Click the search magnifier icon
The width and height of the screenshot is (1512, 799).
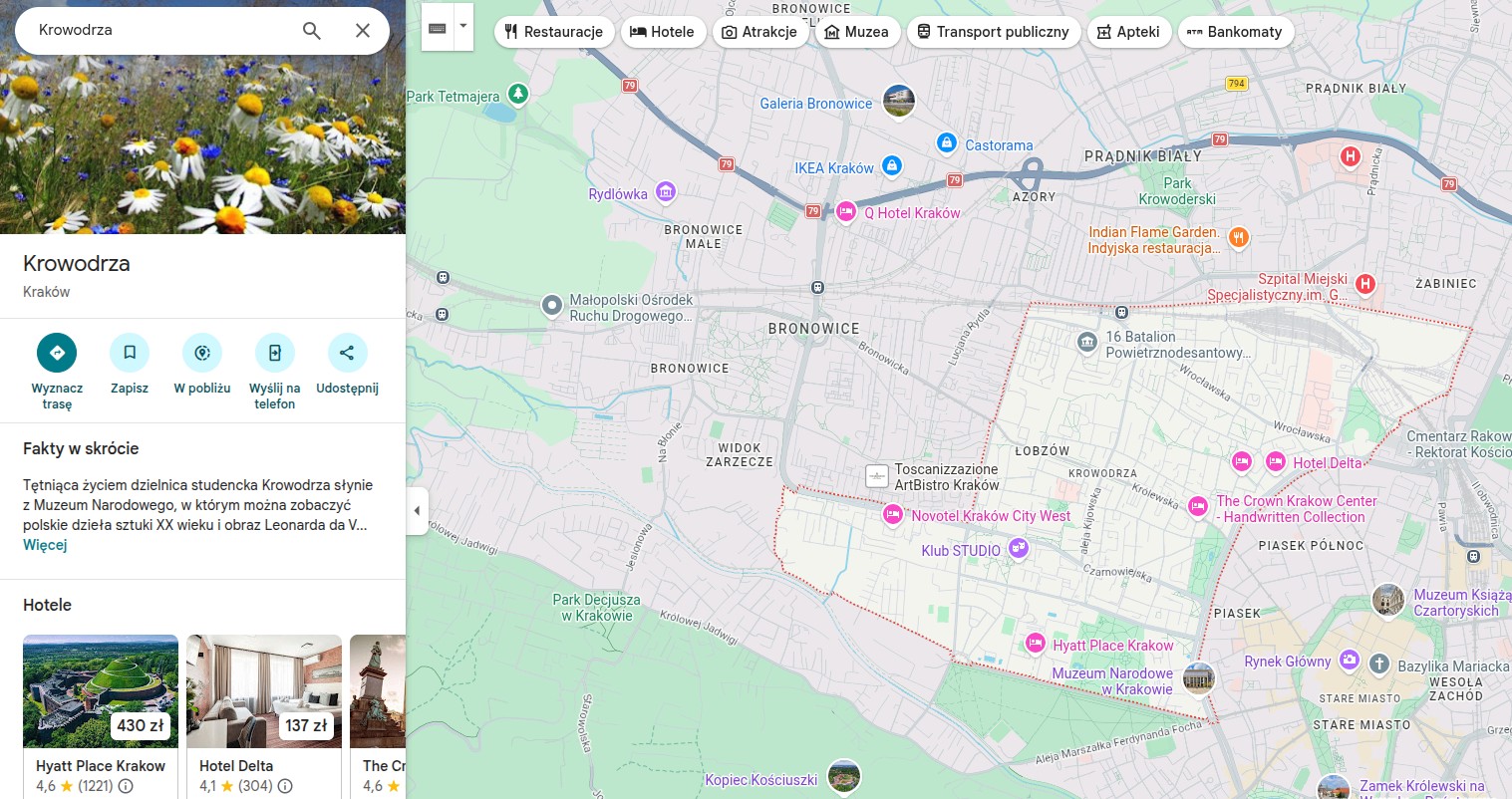[311, 30]
